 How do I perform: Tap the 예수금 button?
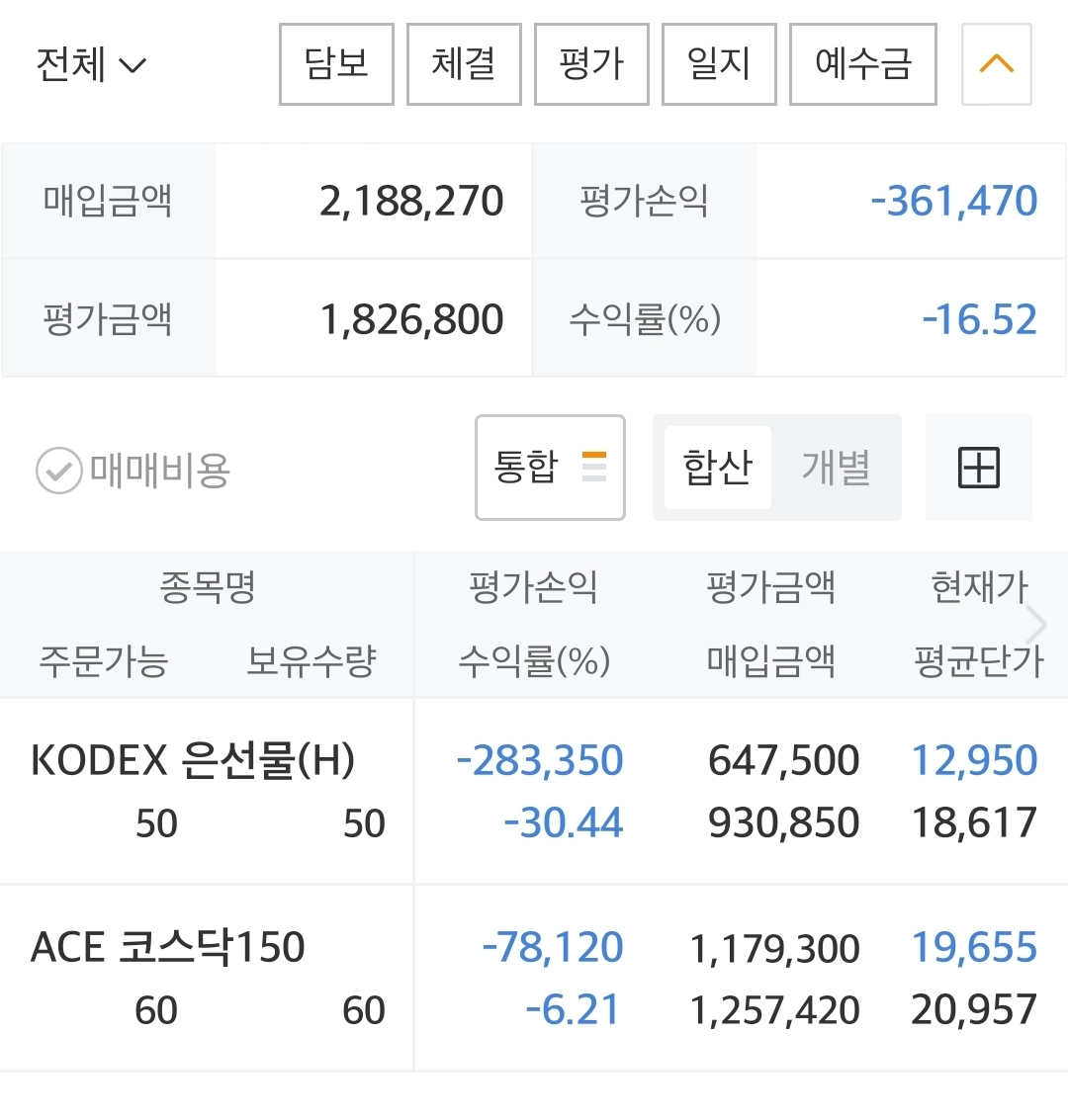coord(862,65)
